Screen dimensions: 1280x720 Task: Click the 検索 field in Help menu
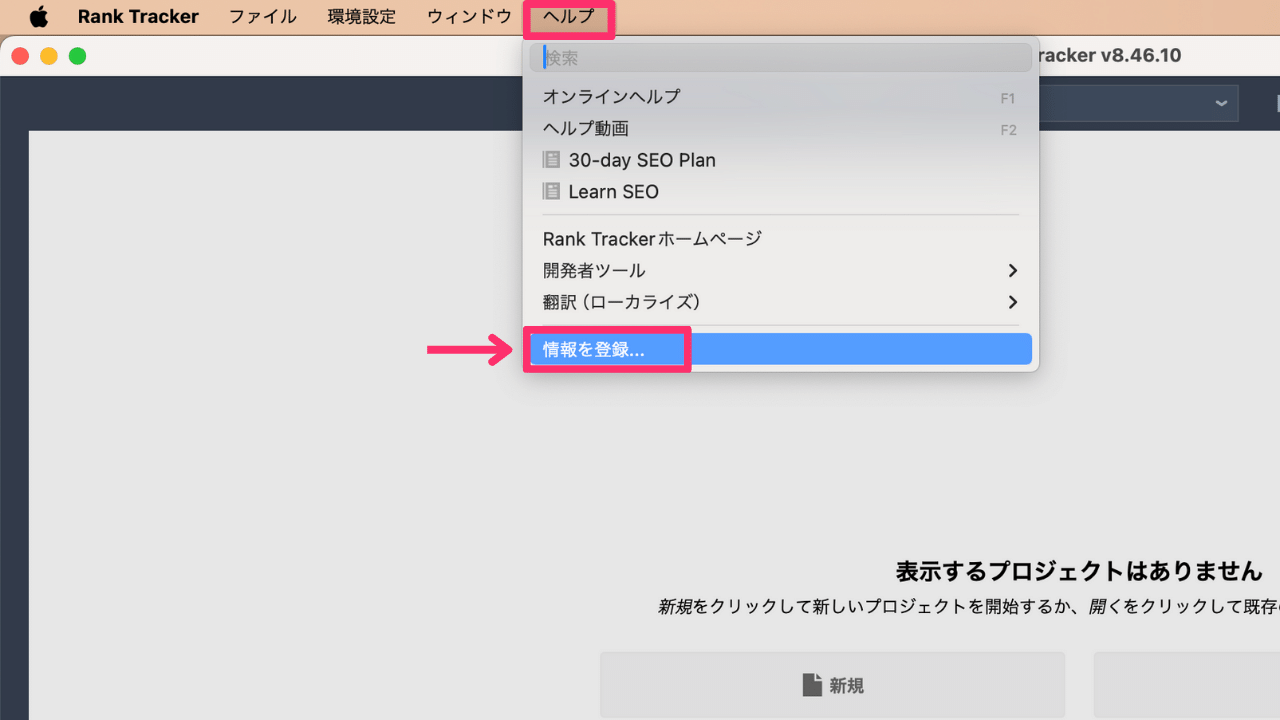(780, 58)
